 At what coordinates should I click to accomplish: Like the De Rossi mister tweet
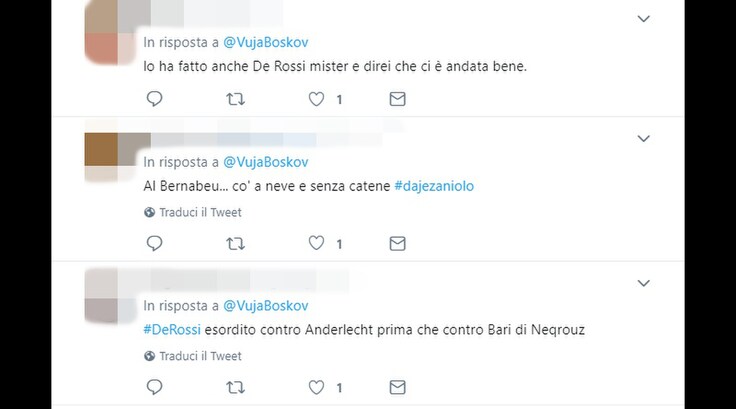pyautogui.click(x=316, y=99)
